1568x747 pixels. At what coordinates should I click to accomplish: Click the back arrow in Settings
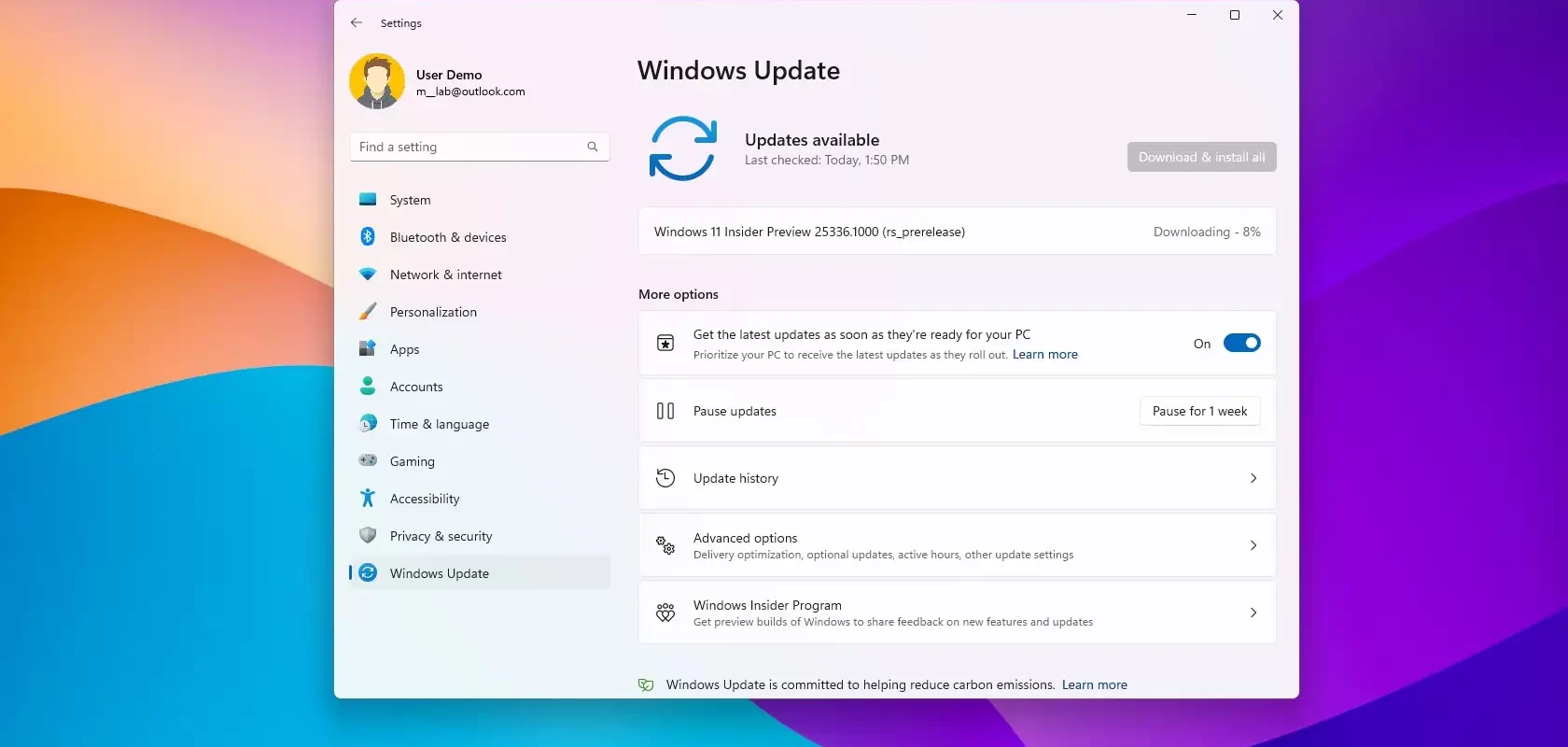tap(357, 22)
